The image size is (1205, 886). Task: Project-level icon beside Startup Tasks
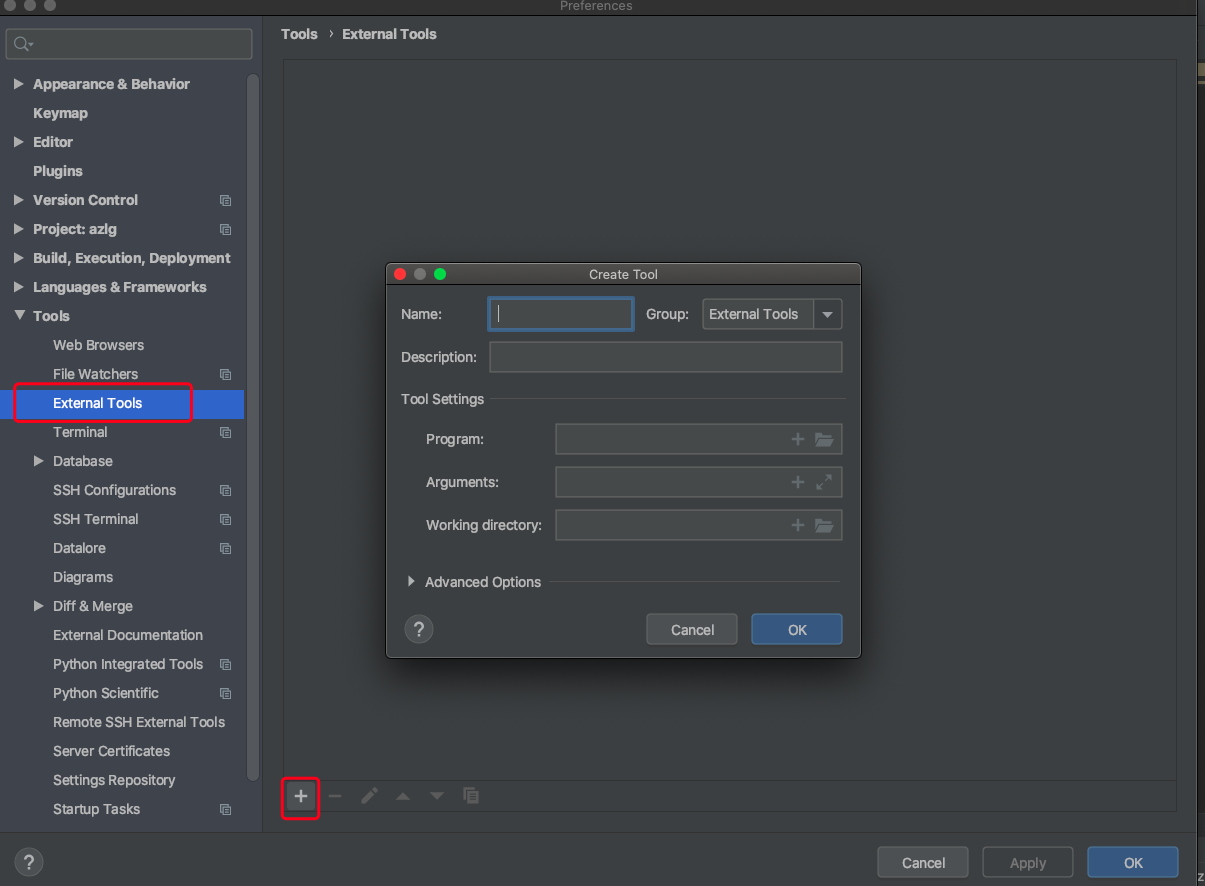[225, 809]
